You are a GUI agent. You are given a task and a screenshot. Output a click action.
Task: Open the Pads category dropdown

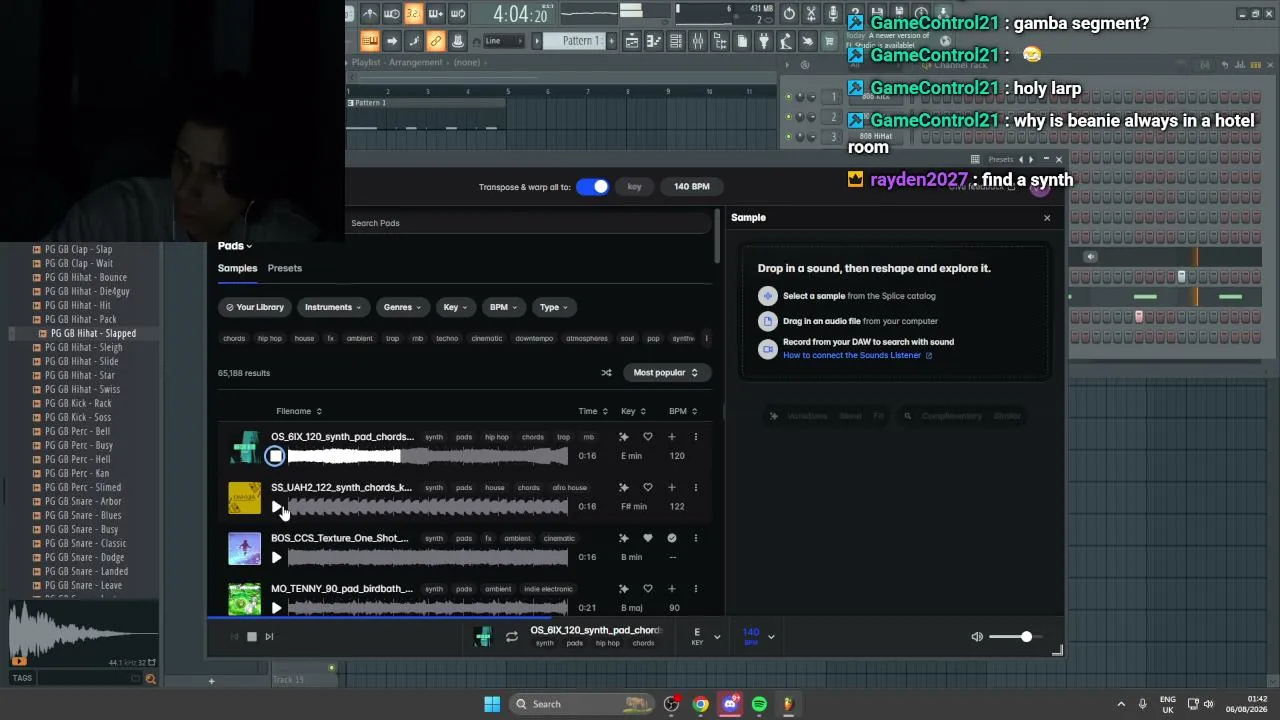coord(235,246)
